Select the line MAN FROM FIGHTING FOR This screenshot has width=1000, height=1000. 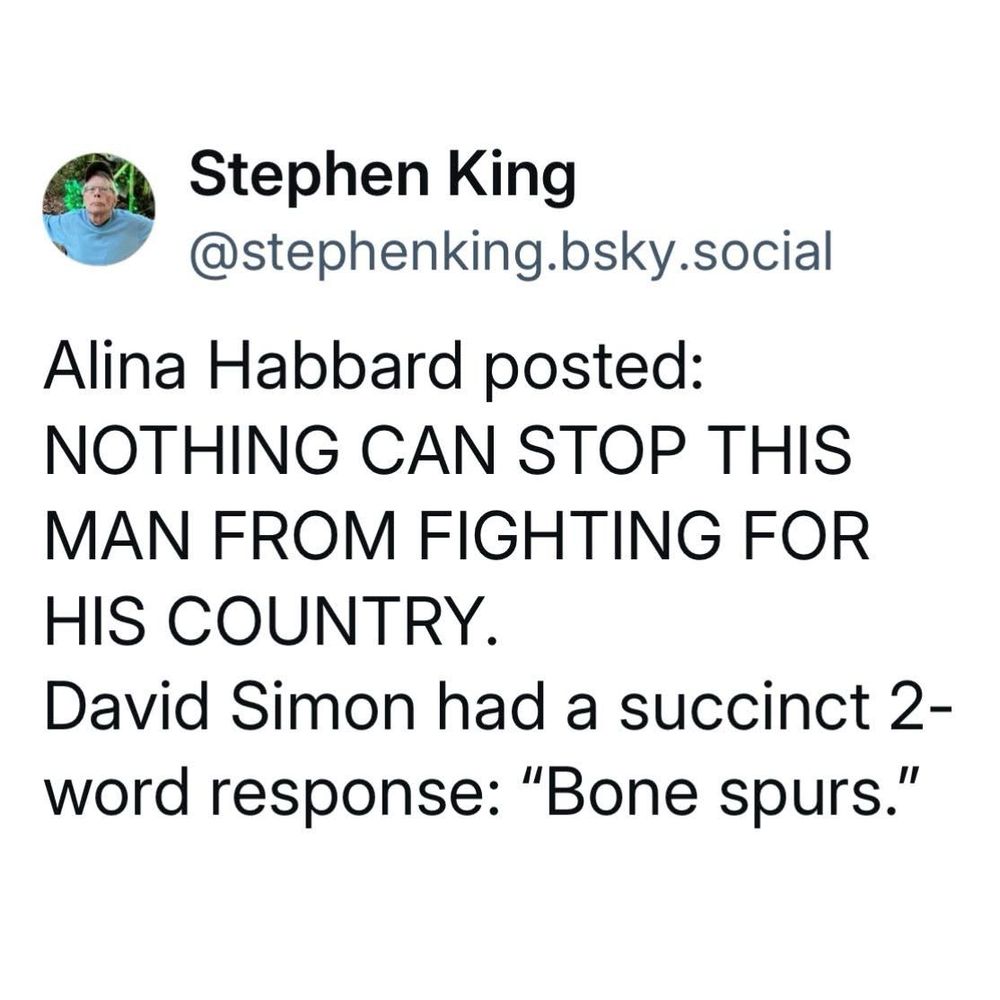point(457,535)
